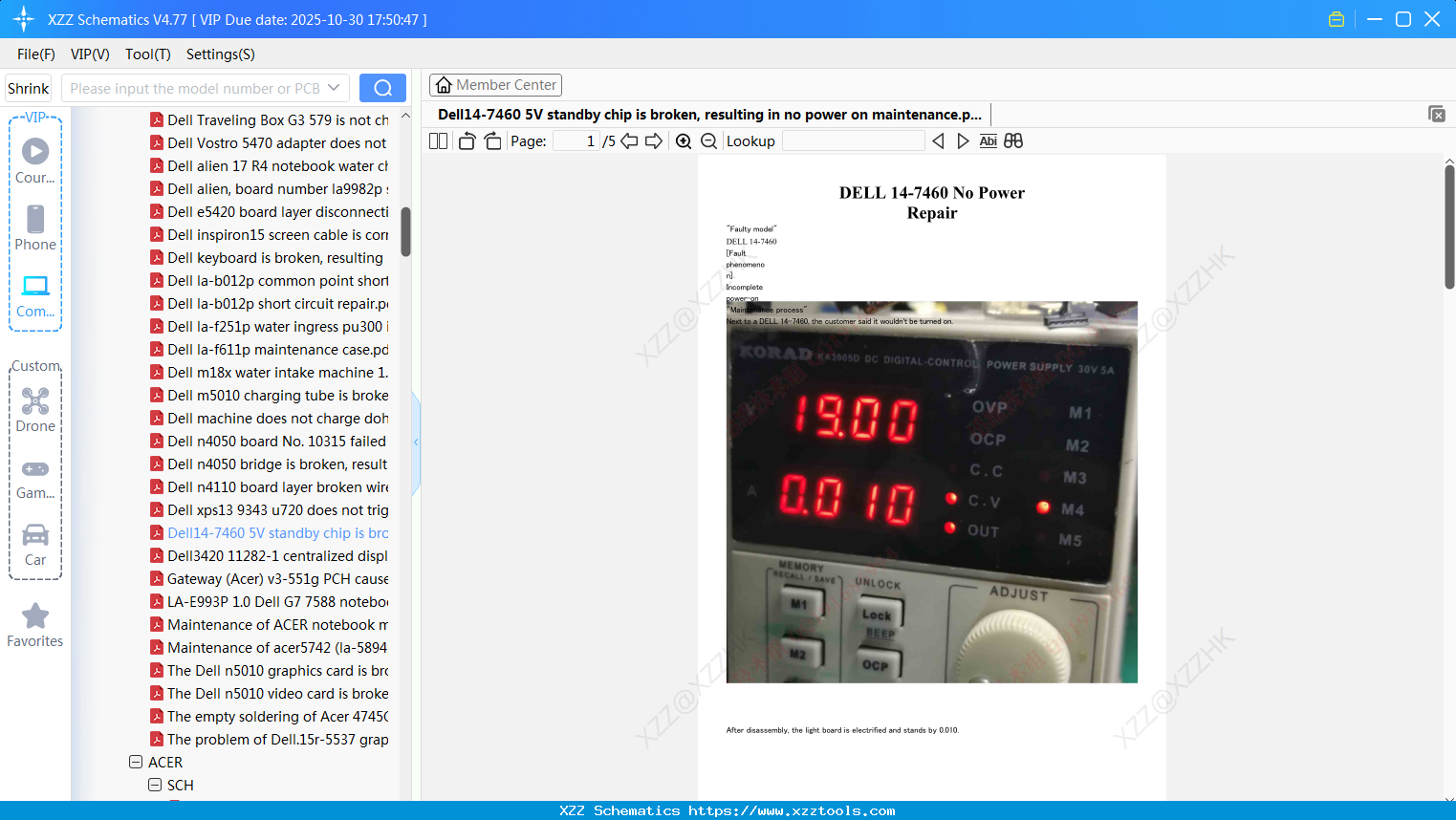The image size is (1456, 820).
Task: Click the document vertical scrollbar thumb
Action: 1449,227
